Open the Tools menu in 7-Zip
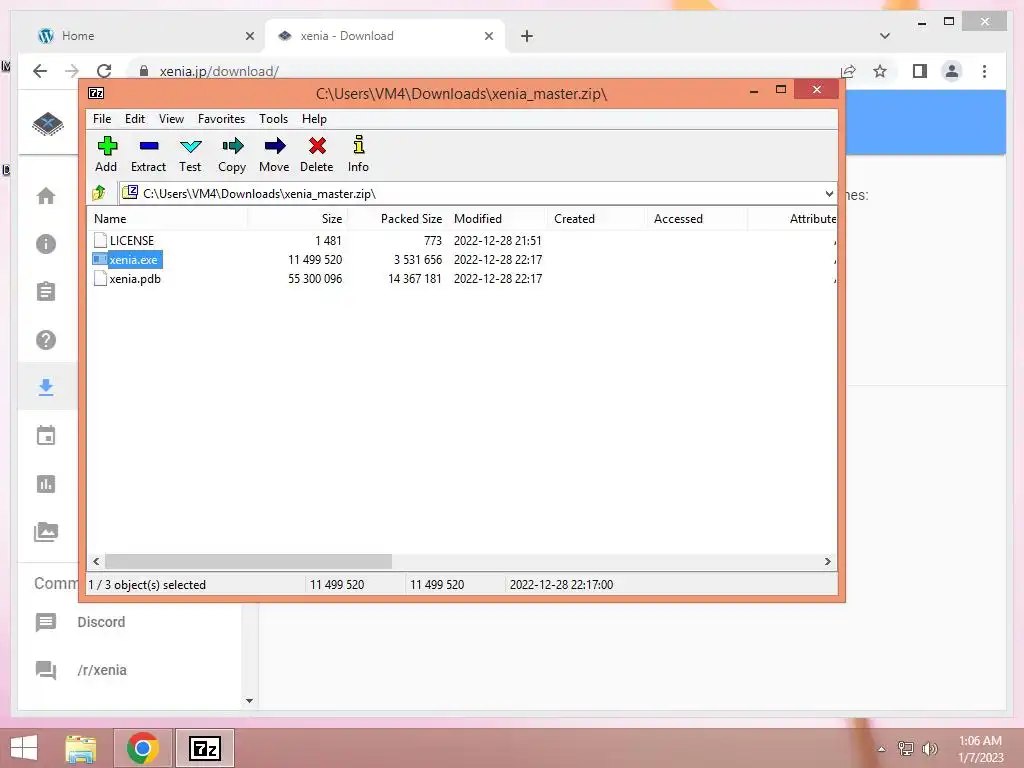This screenshot has width=1024, height=768. pos(273,119)
